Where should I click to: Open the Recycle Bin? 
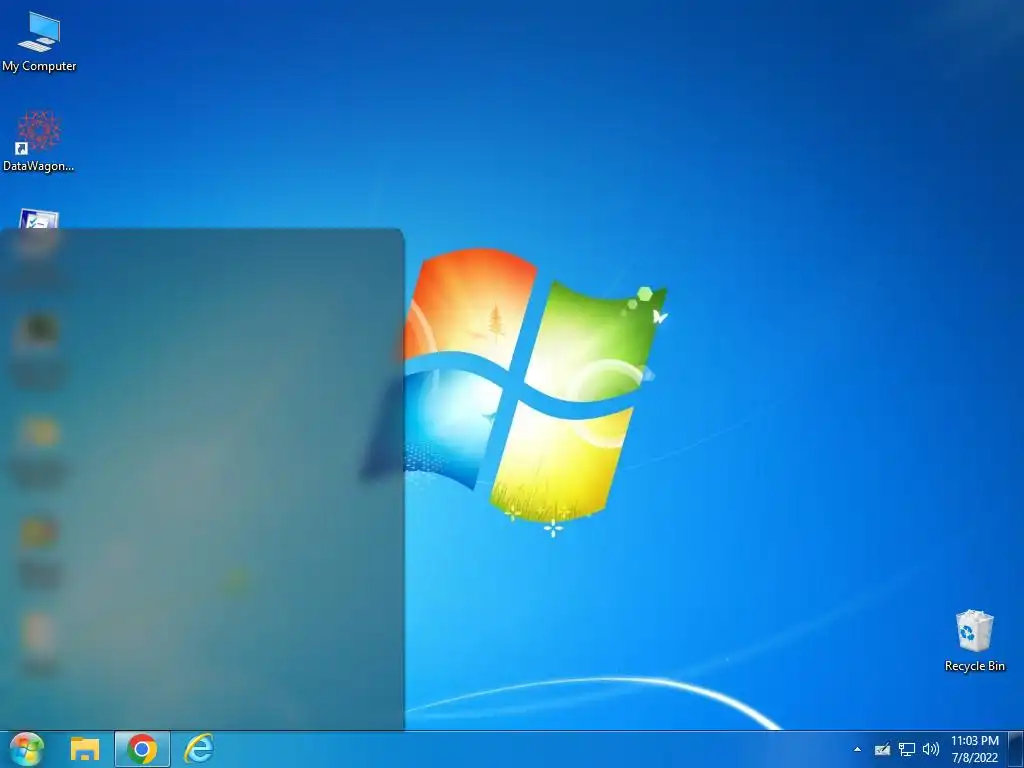(x=974, y=641)
